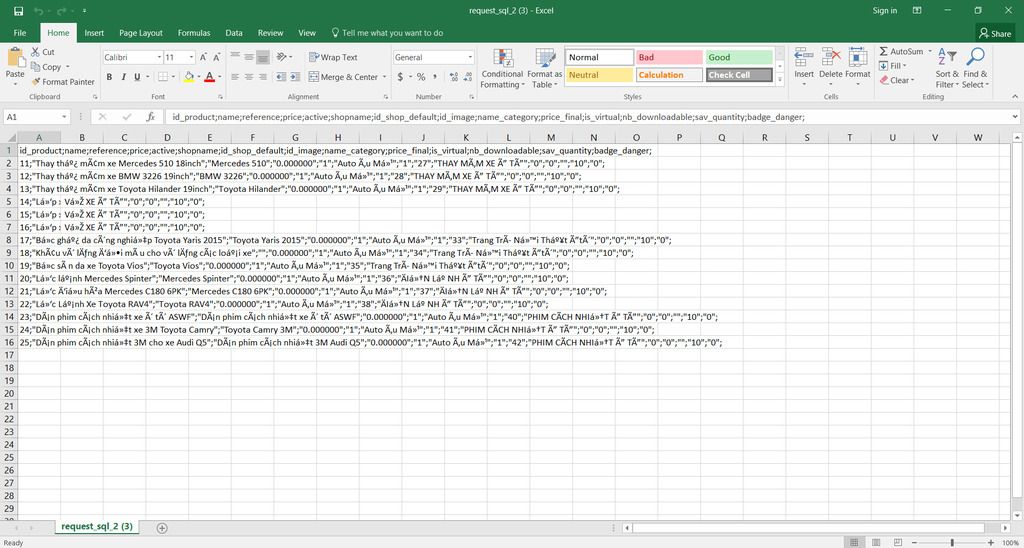Select cell A1 in the worksheet
Screen dimensions: 1024x548
tap(38, 150)
